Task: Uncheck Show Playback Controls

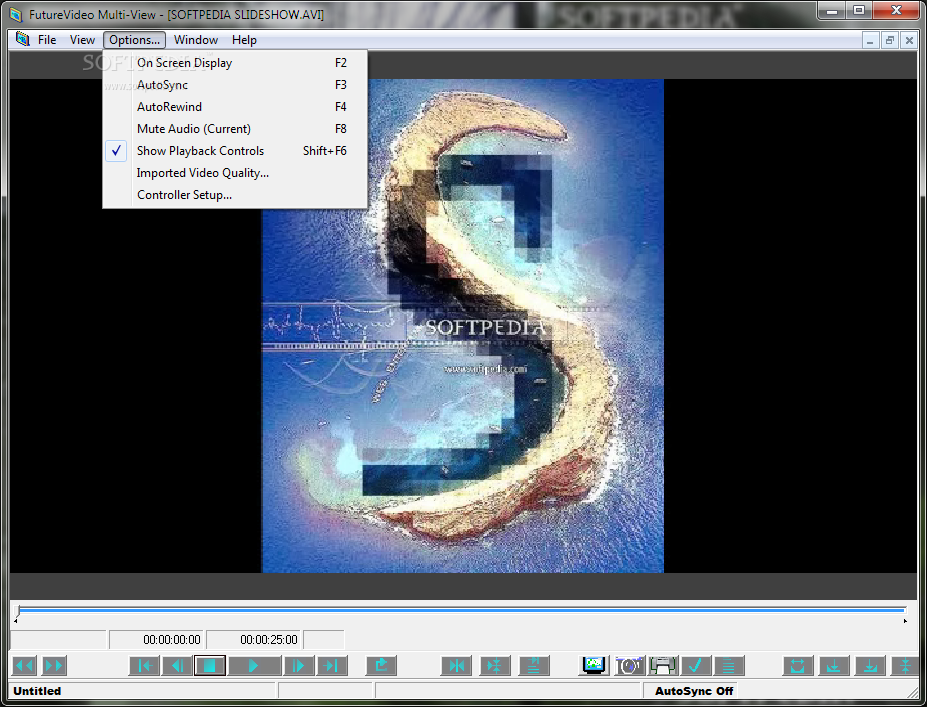Action: pos(235,151)
